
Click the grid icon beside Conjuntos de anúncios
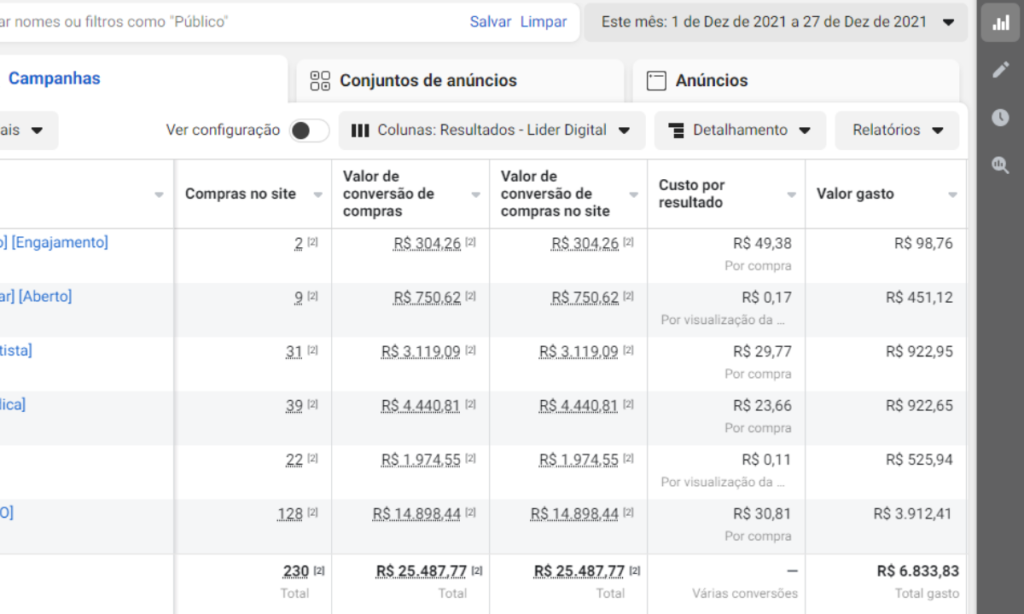coord(319,80)
